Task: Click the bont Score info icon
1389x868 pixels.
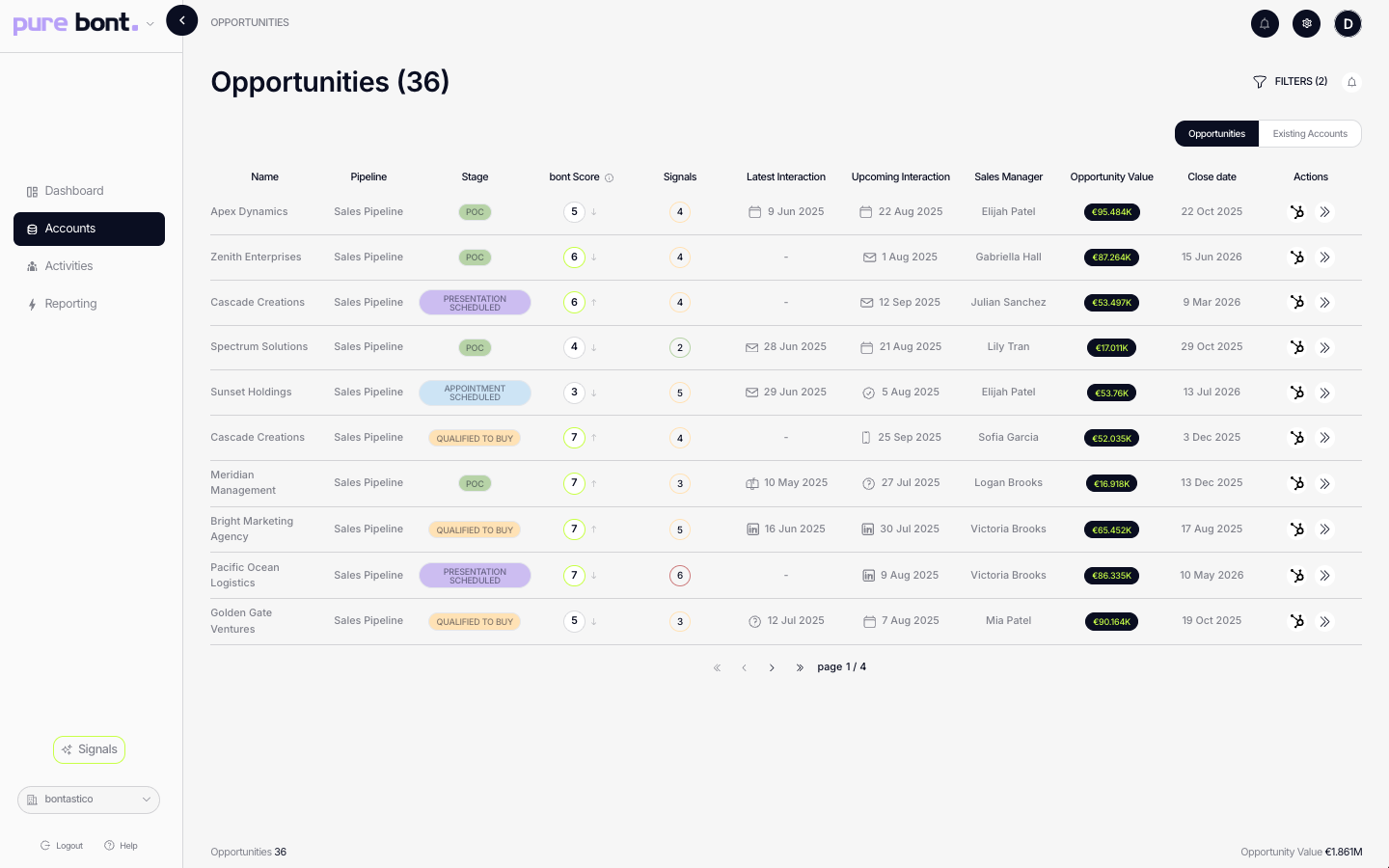Action: coord(609,177)
